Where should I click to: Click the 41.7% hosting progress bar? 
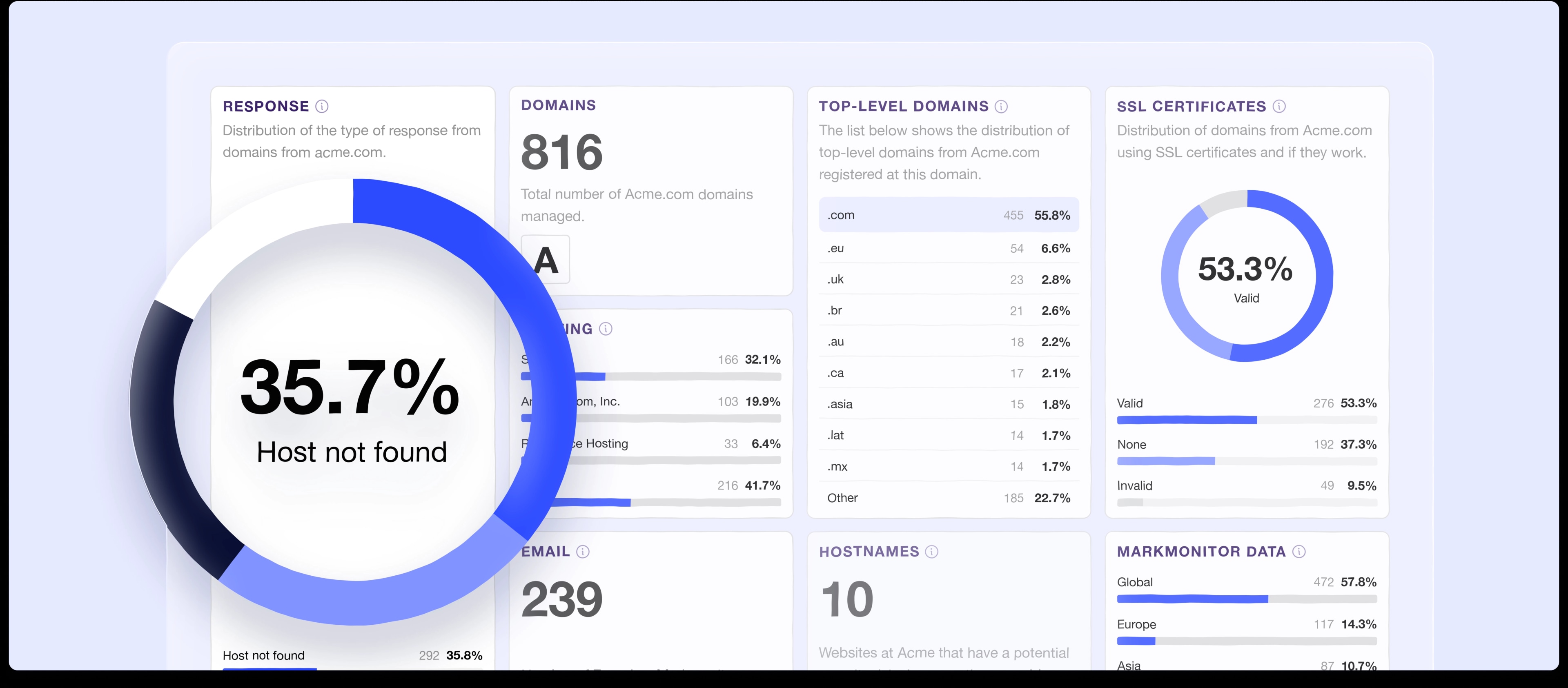click(x=651, y=503)
